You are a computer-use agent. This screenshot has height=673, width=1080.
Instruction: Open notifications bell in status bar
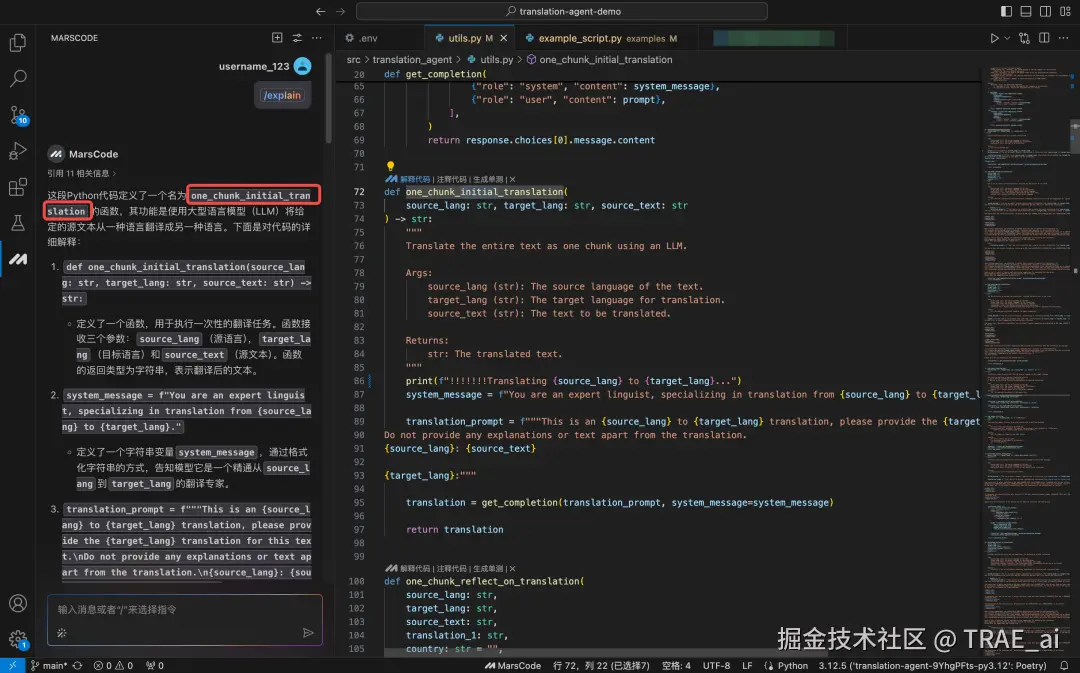1064,665
